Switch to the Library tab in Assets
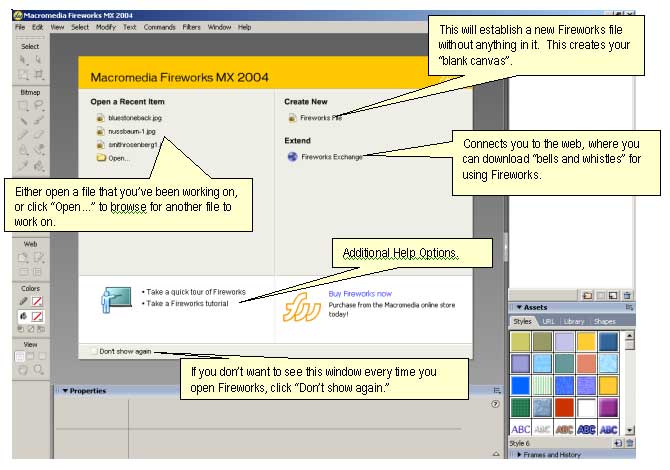670x470 pixels. [x=573, y=321]
